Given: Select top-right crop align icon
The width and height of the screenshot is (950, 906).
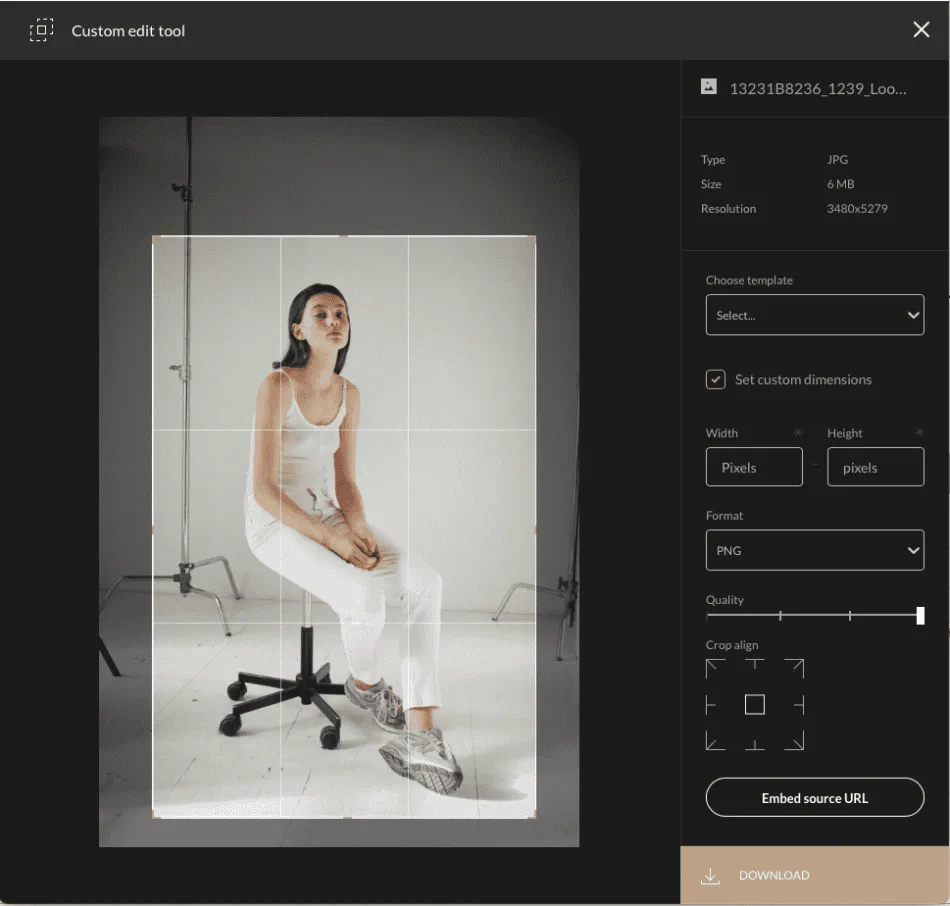Looking at the screenshot, I should 794,669.
